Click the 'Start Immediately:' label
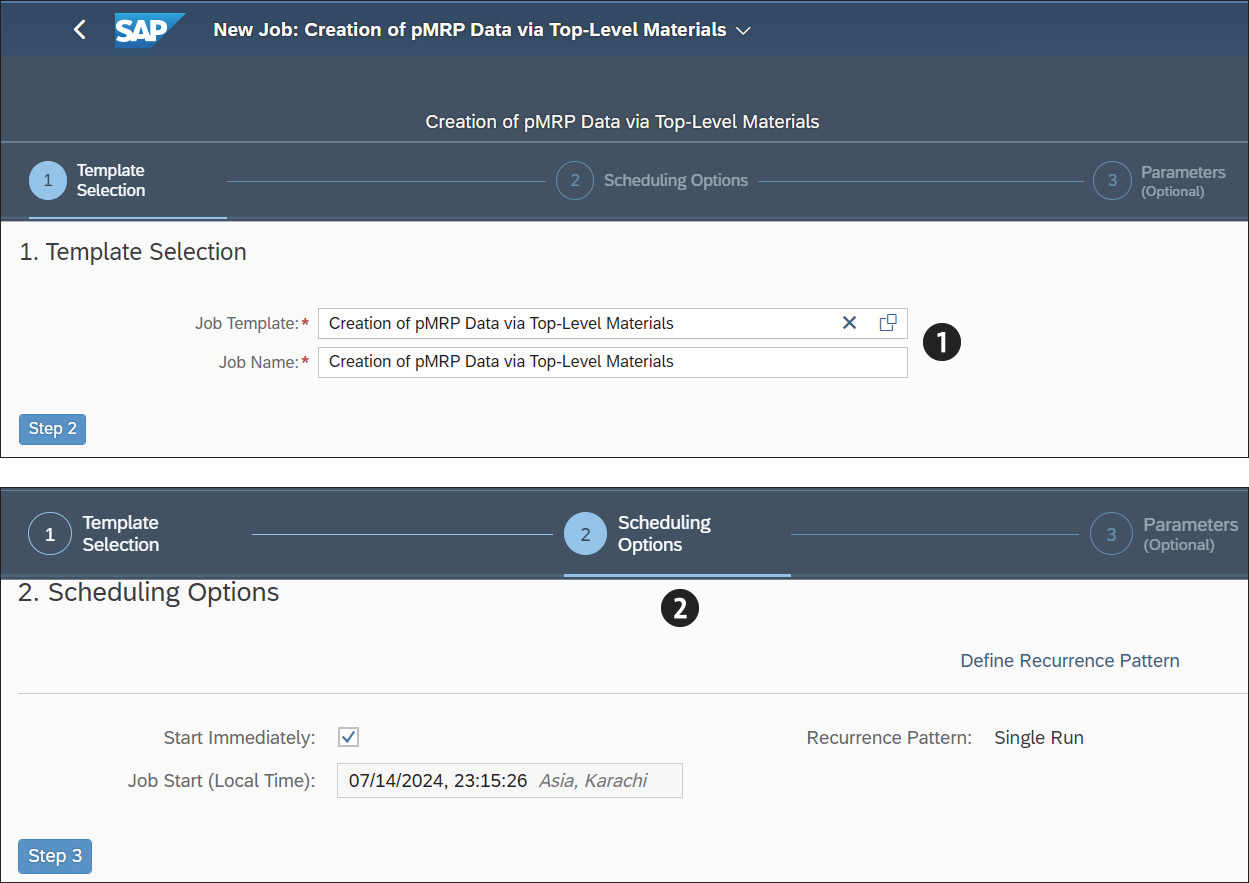This screenshot has height=883, width=1249. click(x=239, y=738)
